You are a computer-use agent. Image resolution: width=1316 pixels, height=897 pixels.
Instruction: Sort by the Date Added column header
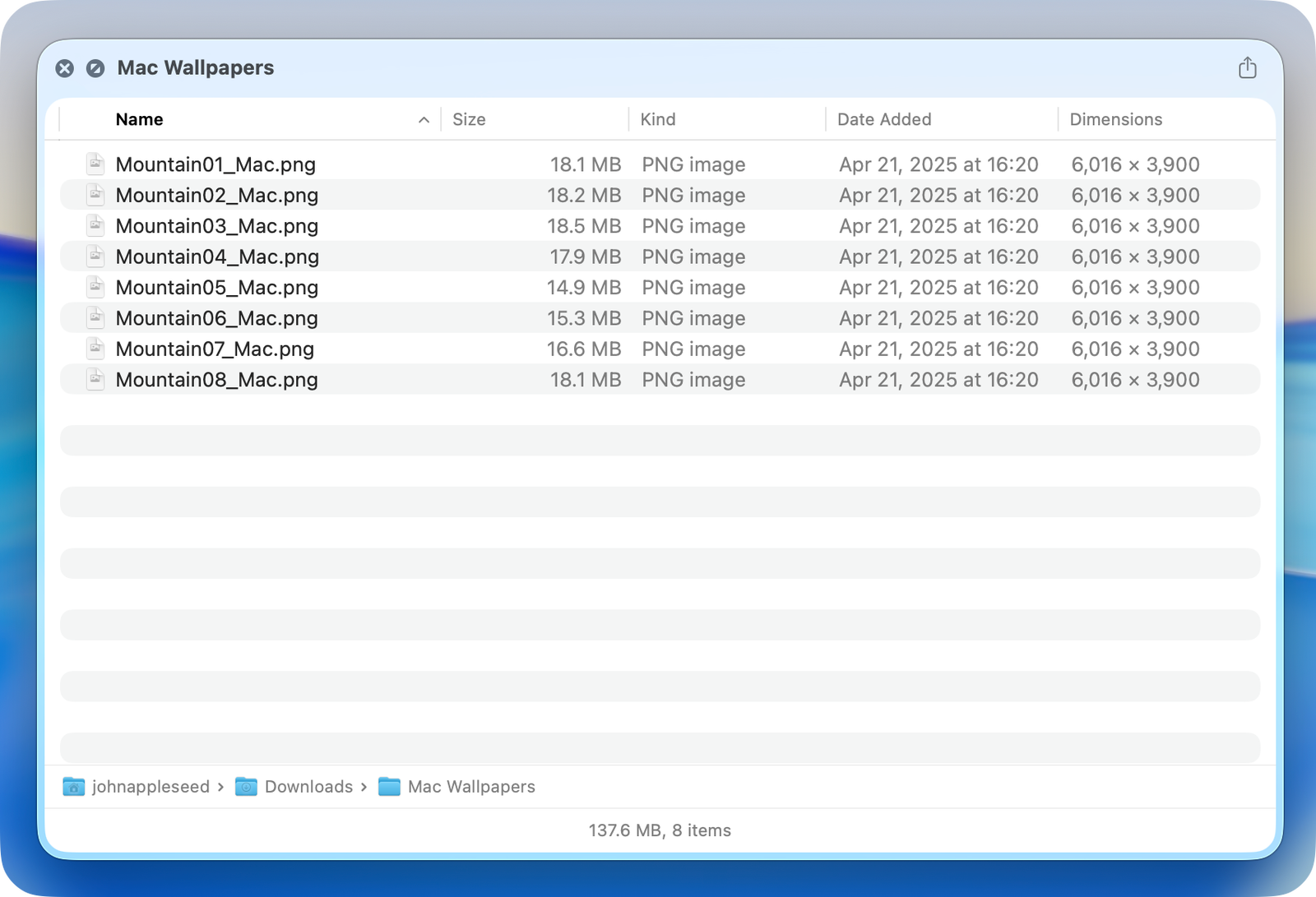pyautogui.click(x=884, y=120)
